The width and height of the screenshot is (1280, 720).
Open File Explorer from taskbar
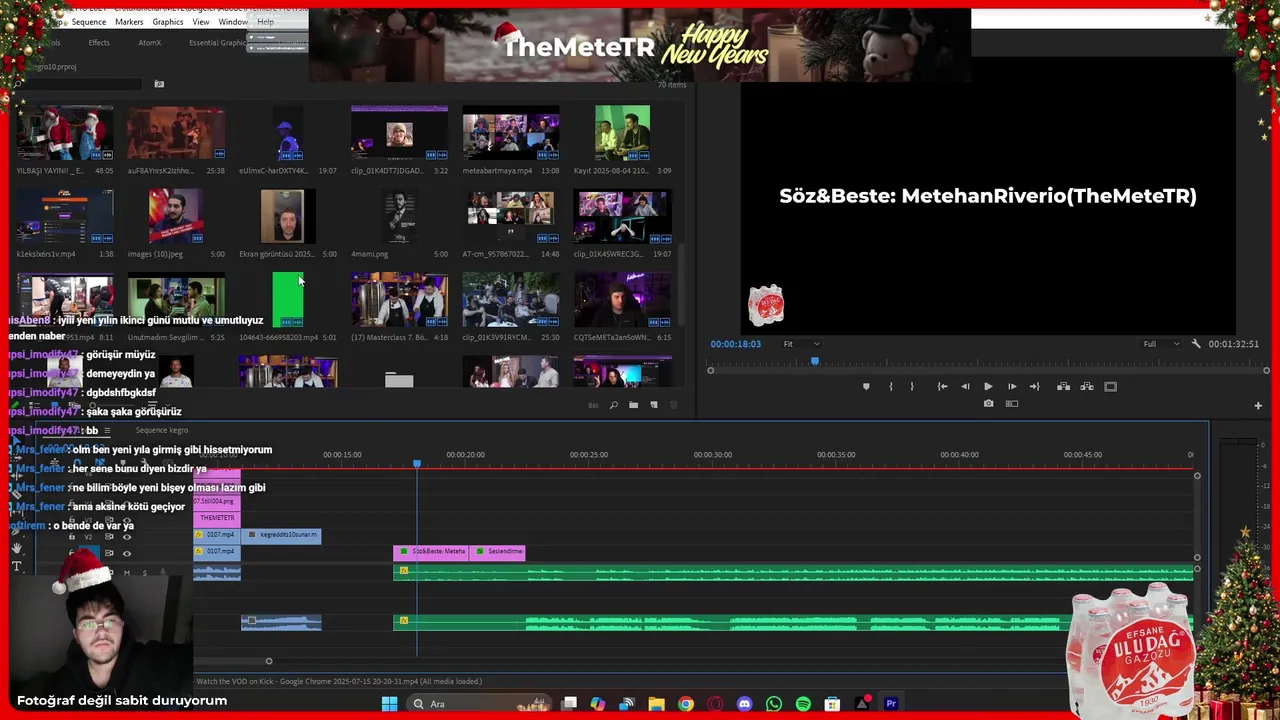(656, 704)
